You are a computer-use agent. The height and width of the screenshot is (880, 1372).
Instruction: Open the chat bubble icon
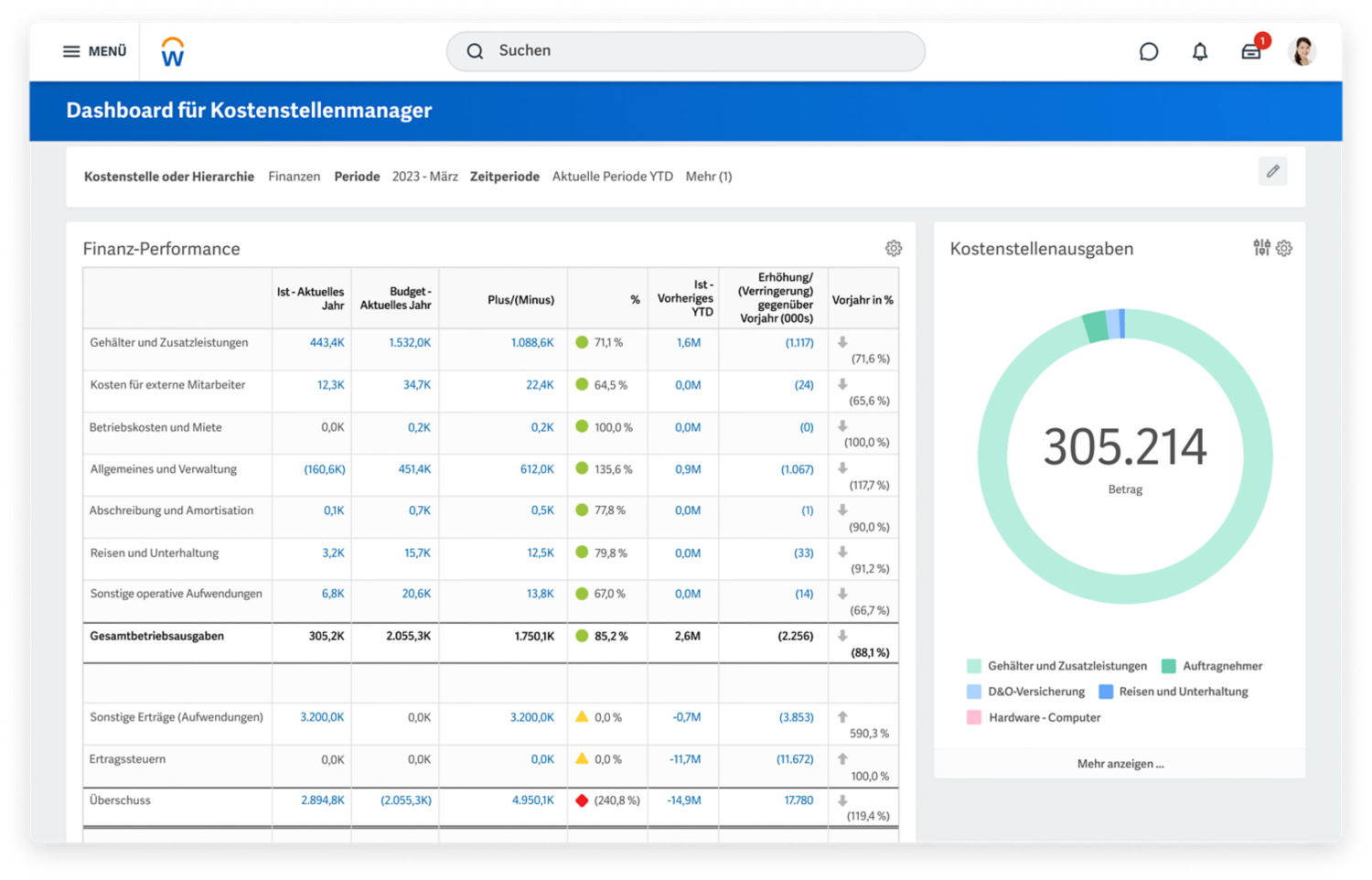click(1149, 52)
